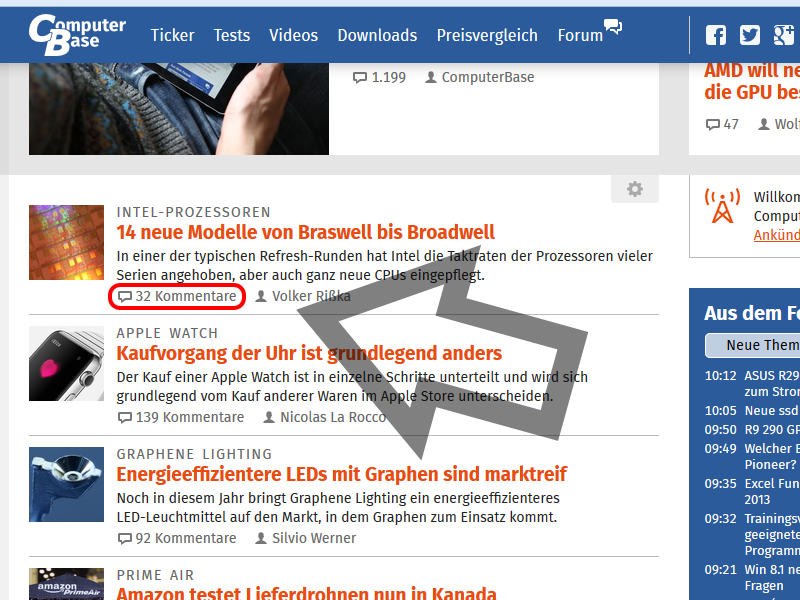Open the Twitter icon in header
The image size is (800, 600).
(749, 35)
